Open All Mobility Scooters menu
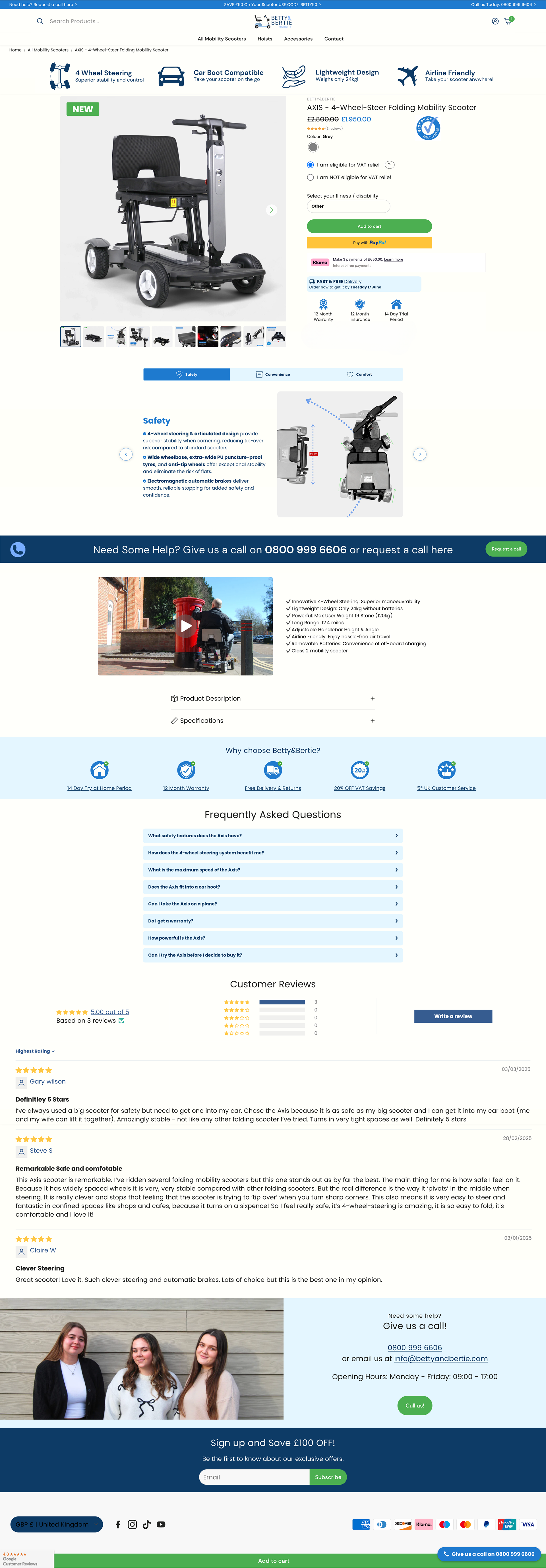546x1568 pixels. tap(222, 39)
